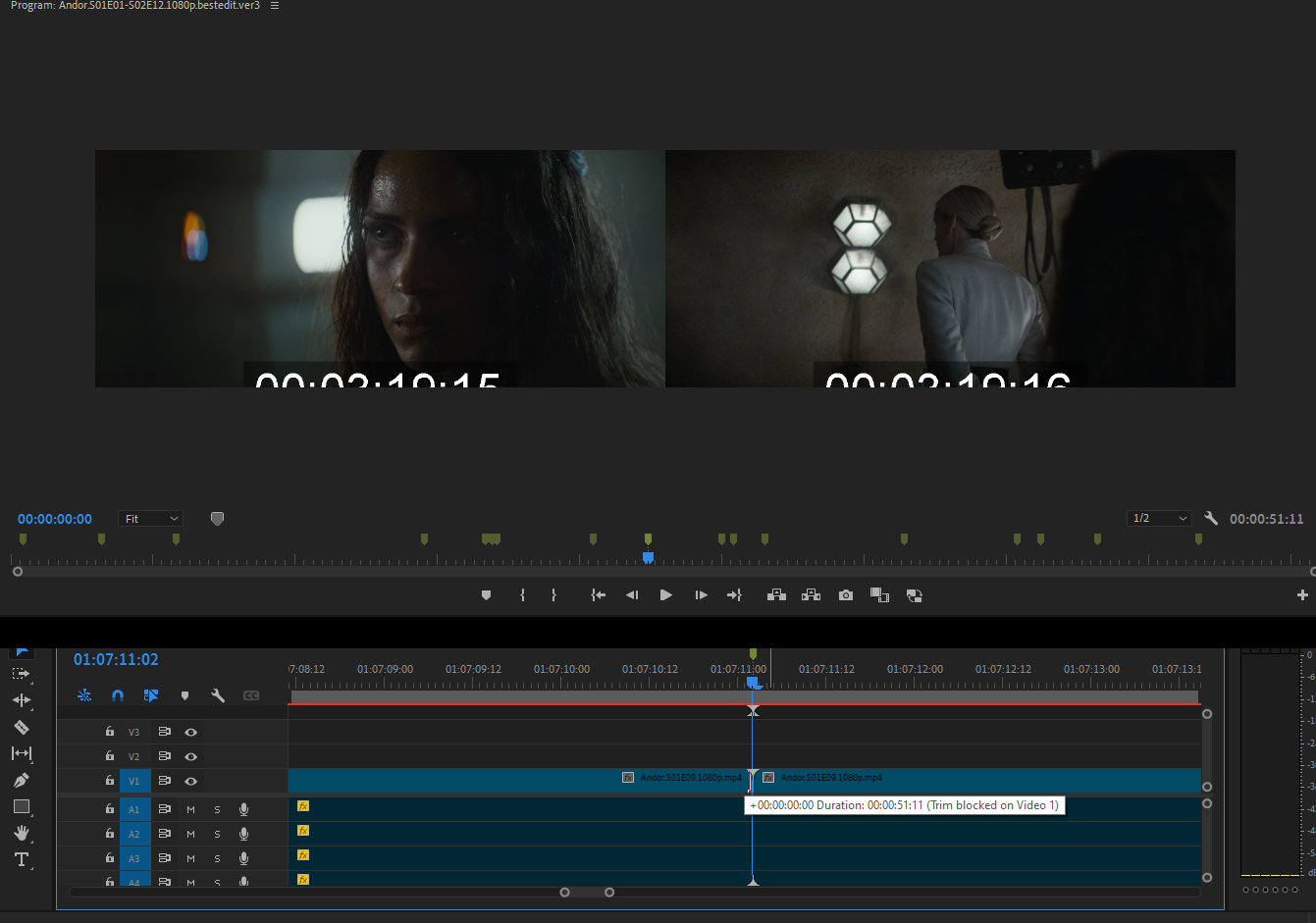Select the Razor tool
This screenshot has width=1316, height=923.
click(21, 727)
